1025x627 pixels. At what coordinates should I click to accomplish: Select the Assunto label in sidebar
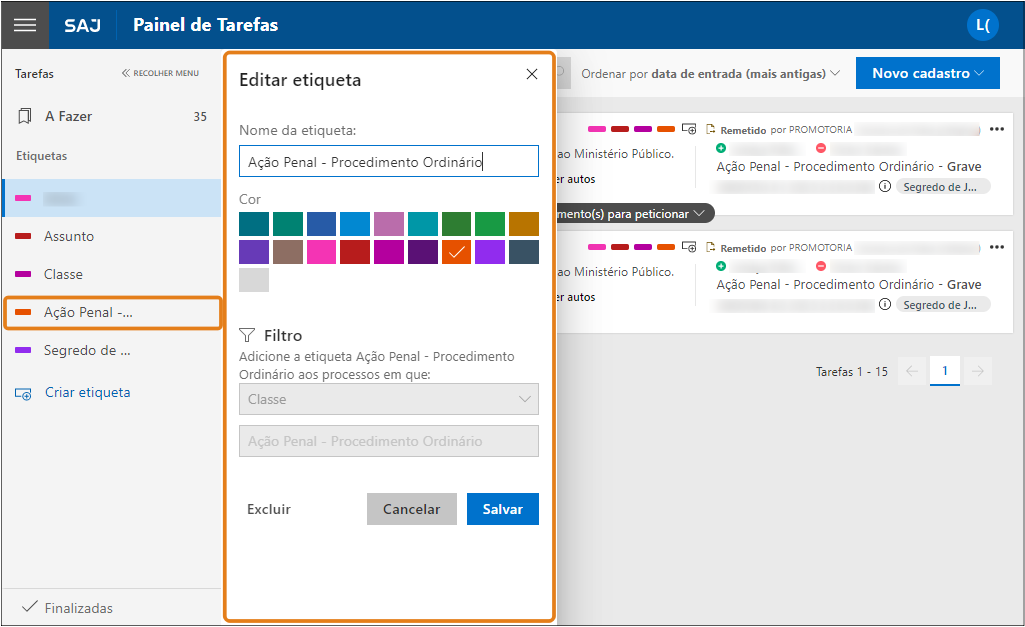(69, 236)
